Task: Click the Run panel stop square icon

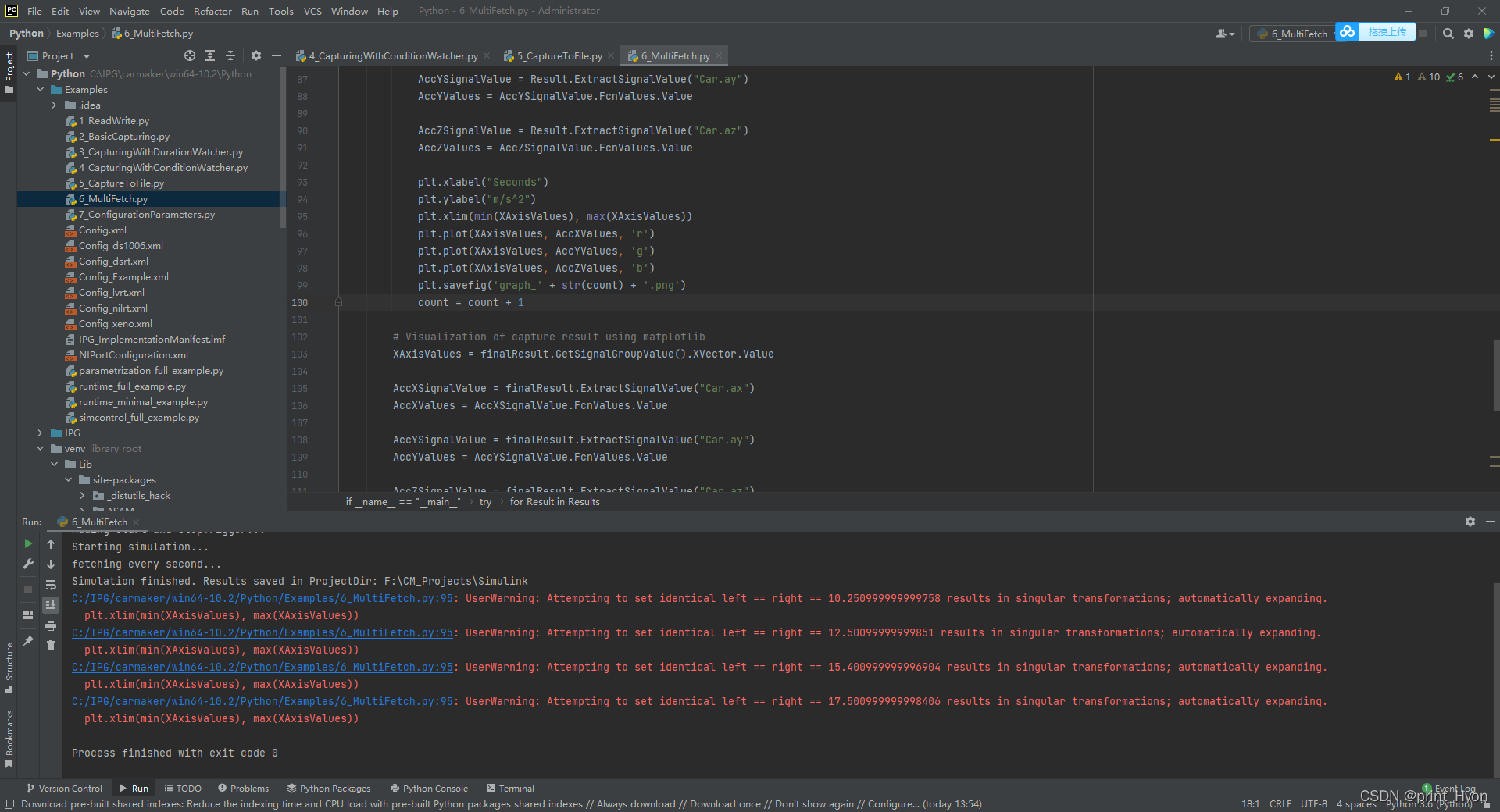Action: 28,589
